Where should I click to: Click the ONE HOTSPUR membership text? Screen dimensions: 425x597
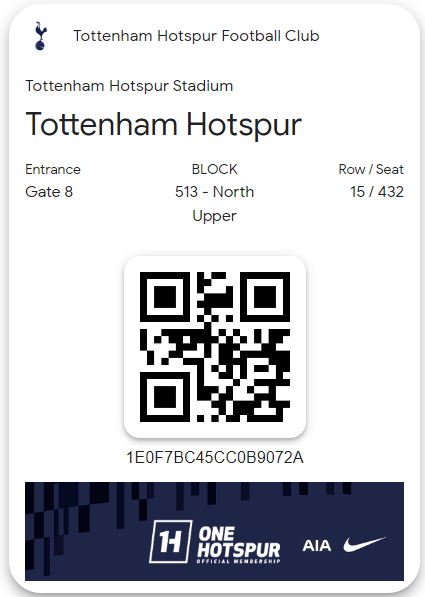click(238, 542)
